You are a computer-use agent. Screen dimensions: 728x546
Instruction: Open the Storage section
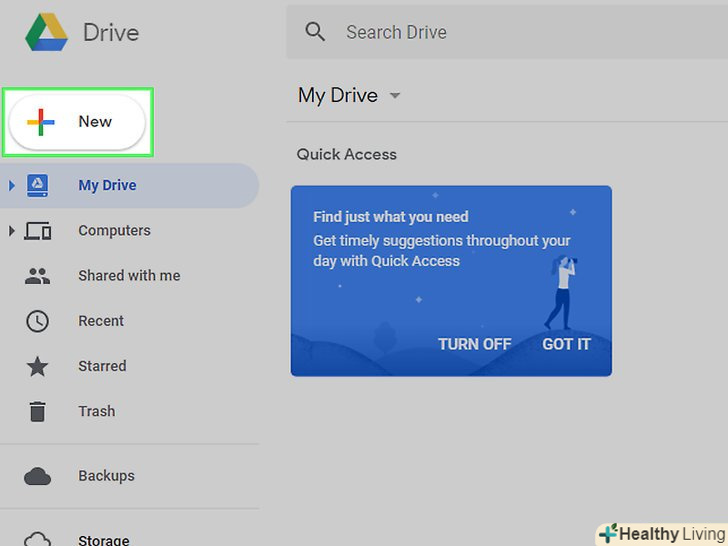[104, 540]
